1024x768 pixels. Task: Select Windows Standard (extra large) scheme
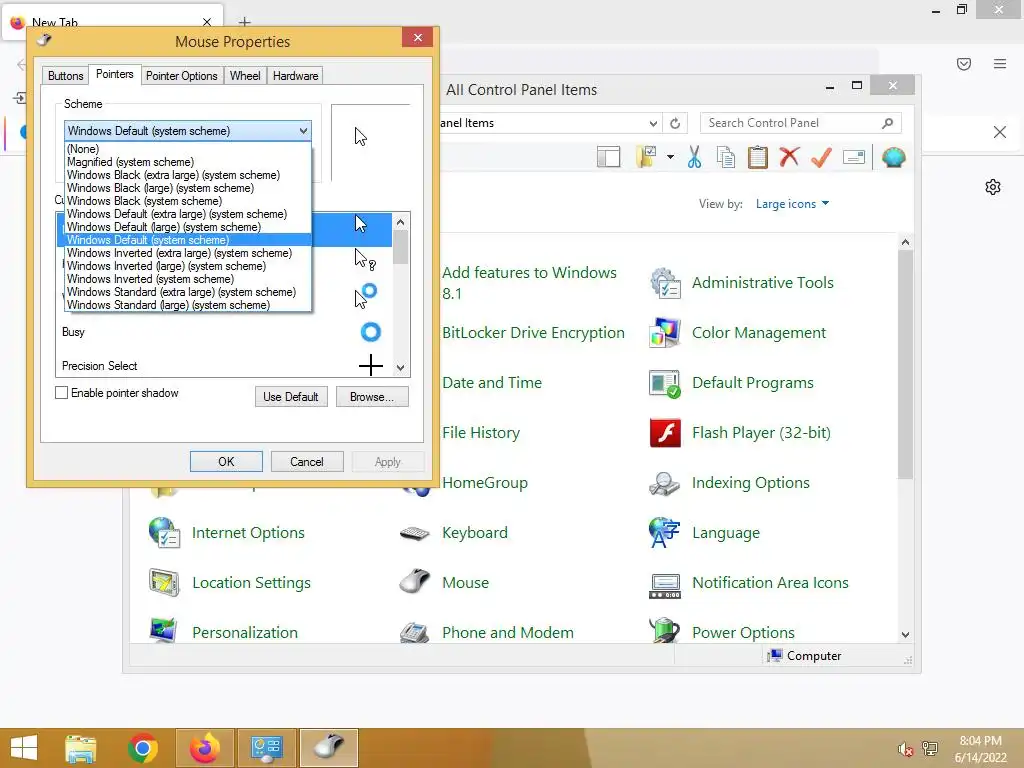(188, 292)
